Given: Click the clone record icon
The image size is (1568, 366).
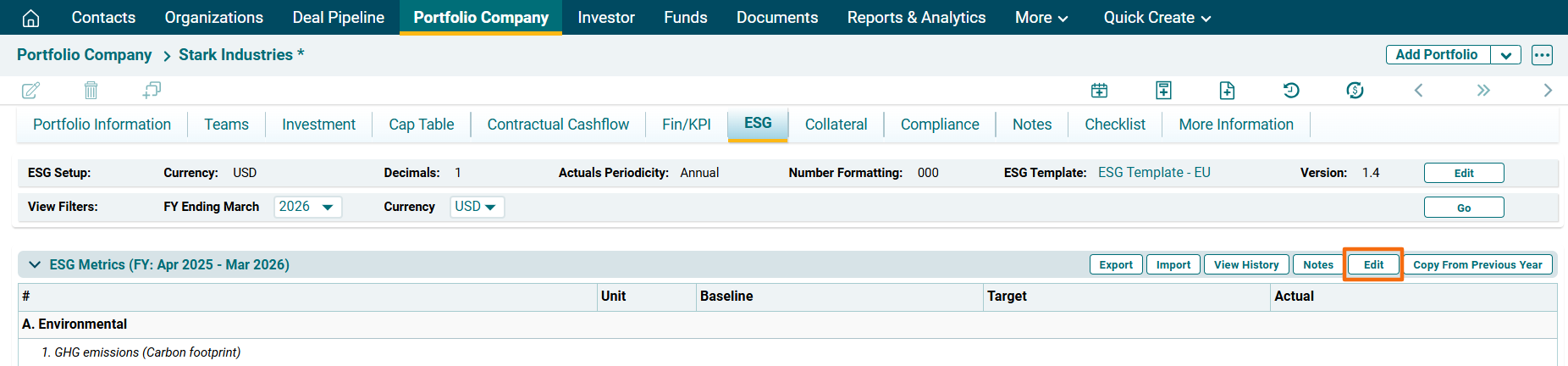Looking at the screenshot, I should [x=152, y=90].
